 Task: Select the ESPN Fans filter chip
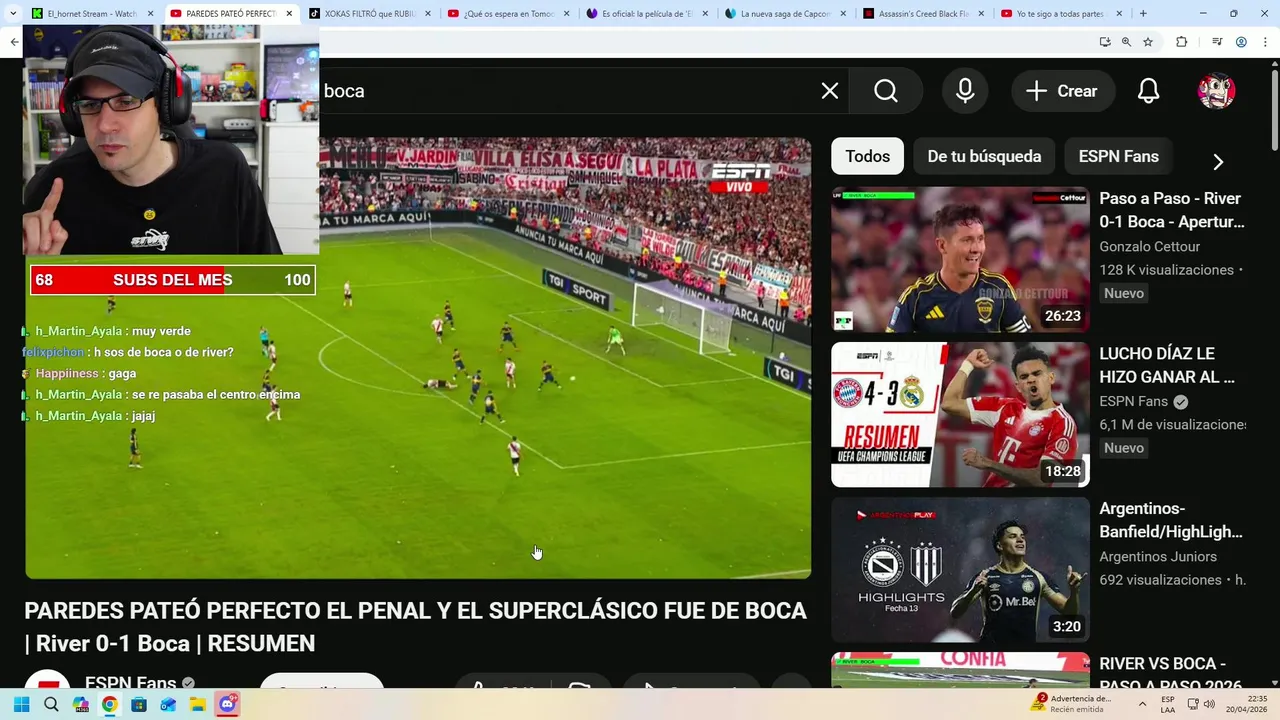1118,156
